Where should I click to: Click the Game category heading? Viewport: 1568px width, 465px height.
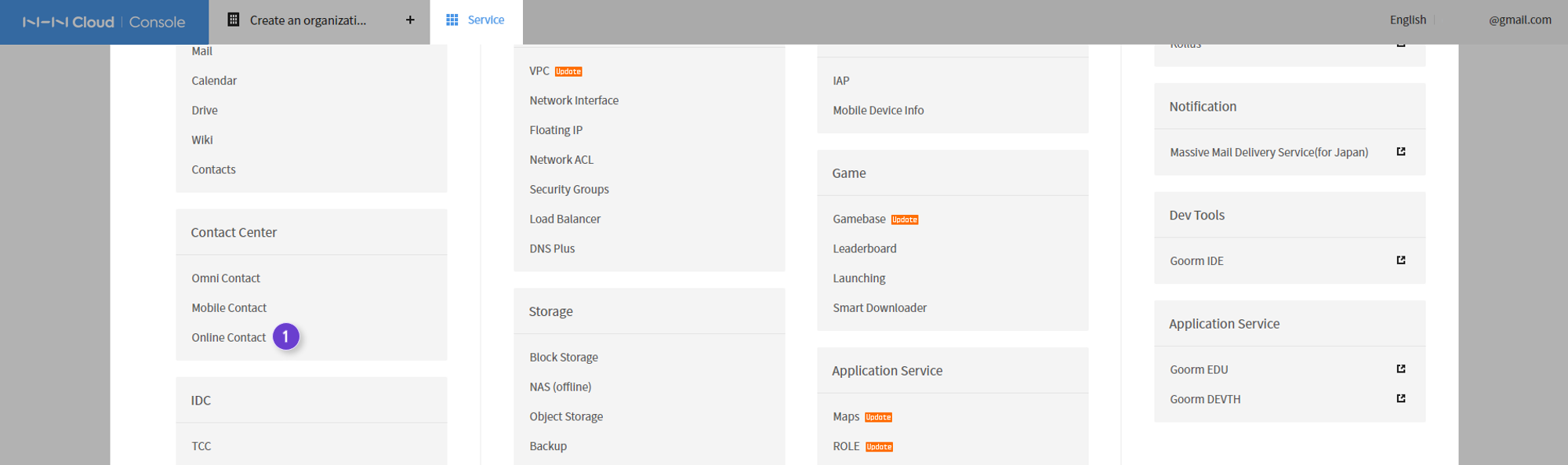[x=849, y=173]
